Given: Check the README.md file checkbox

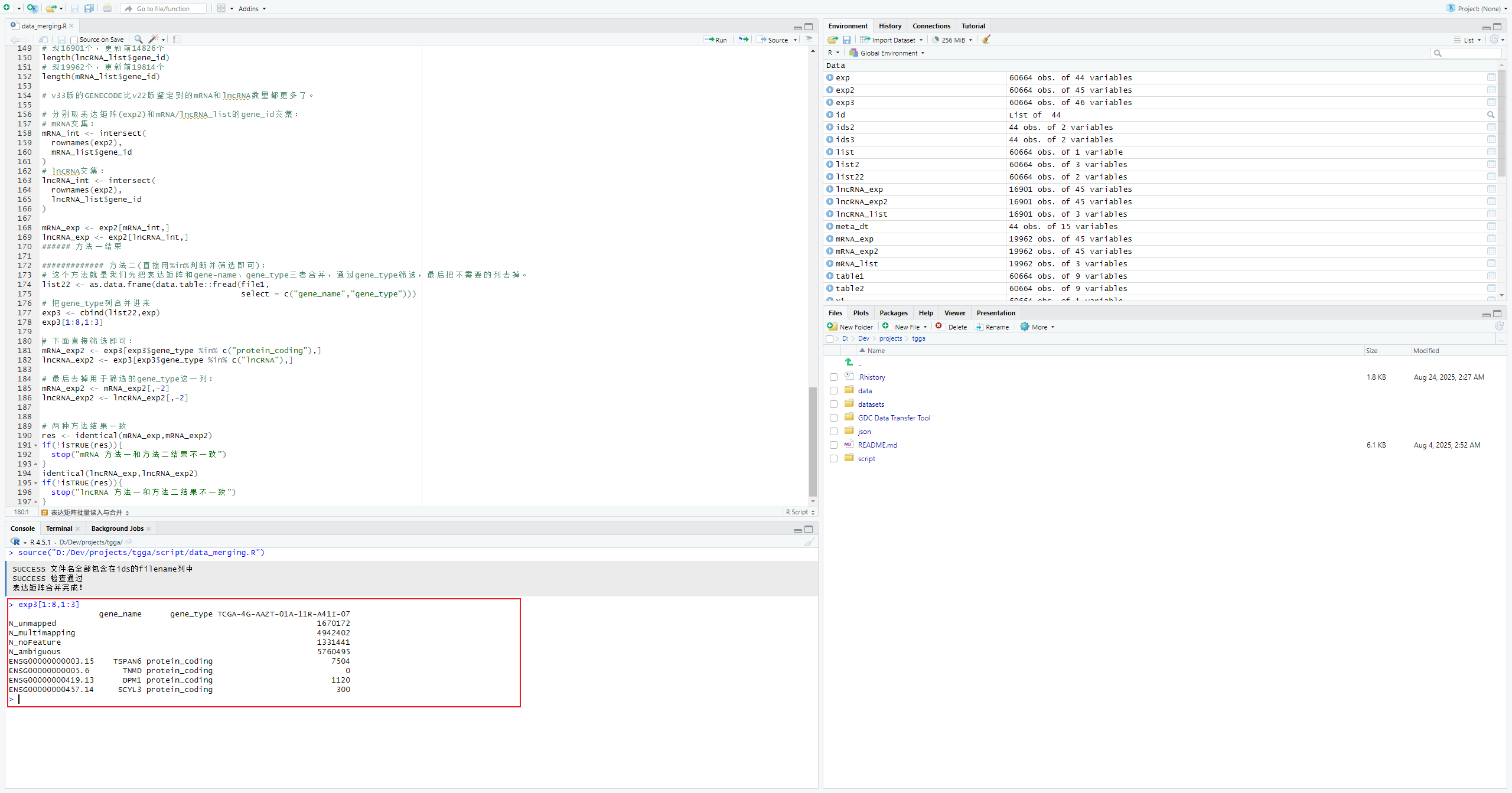Looking at the screenshot, I should click(834, 445).
